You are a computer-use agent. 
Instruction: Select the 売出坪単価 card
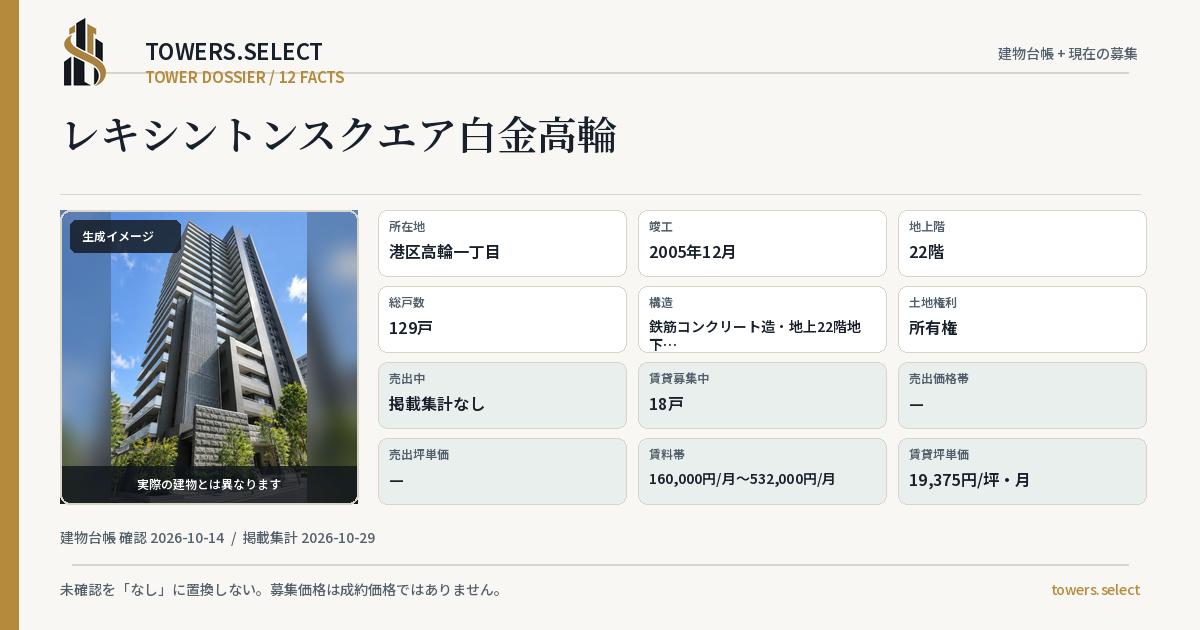pos(502,471)
